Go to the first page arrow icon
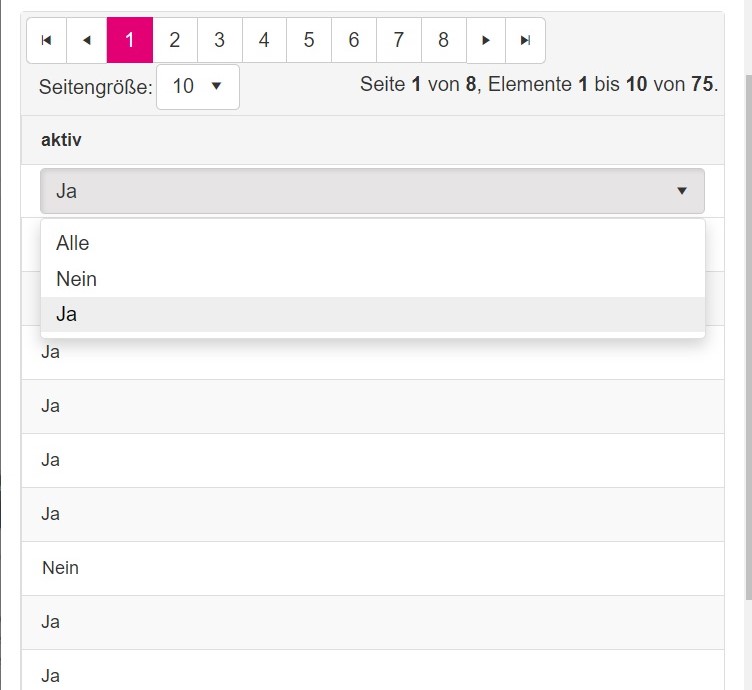Viewport: 752px width, 690px height. [46, 40]
